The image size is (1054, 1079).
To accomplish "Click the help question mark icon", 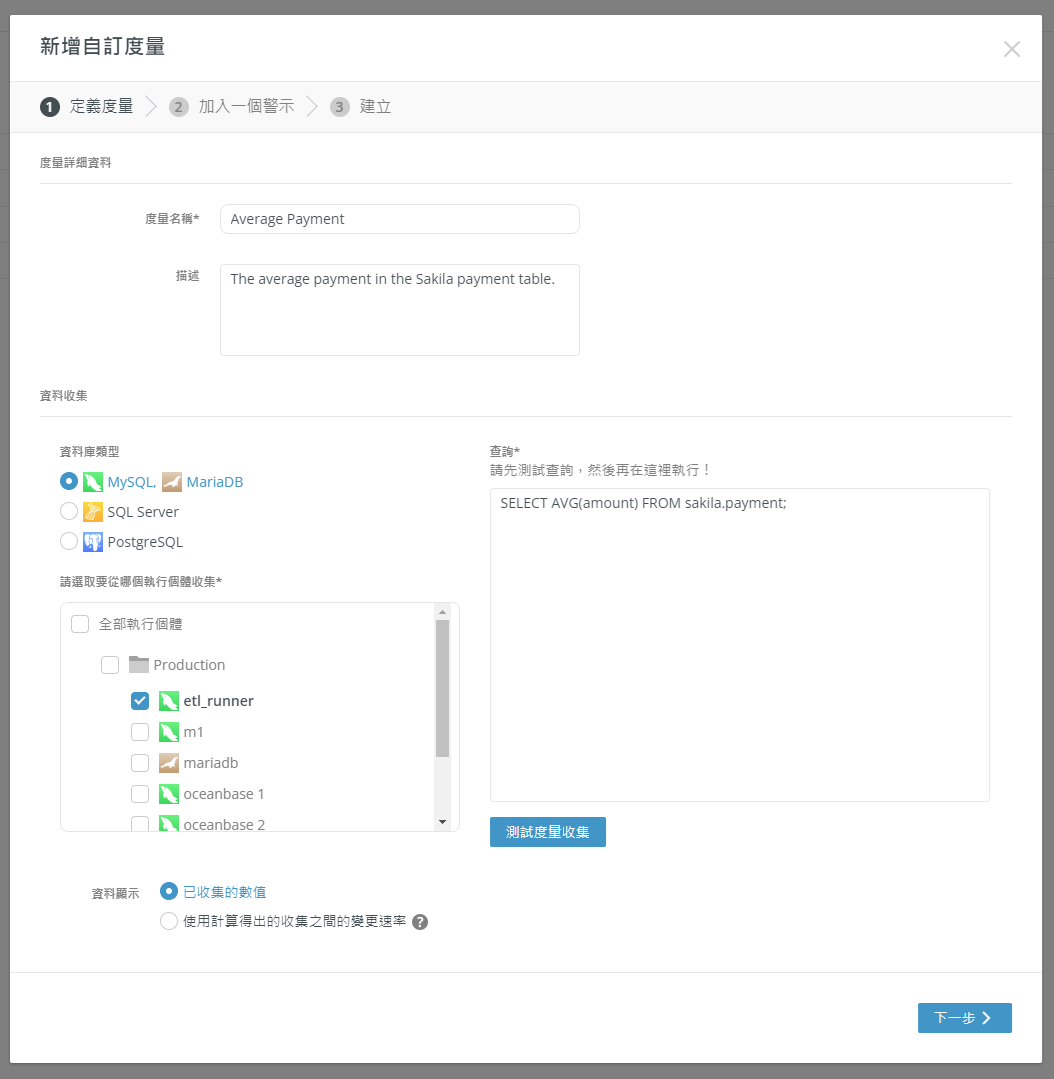I will click(420, 922).
